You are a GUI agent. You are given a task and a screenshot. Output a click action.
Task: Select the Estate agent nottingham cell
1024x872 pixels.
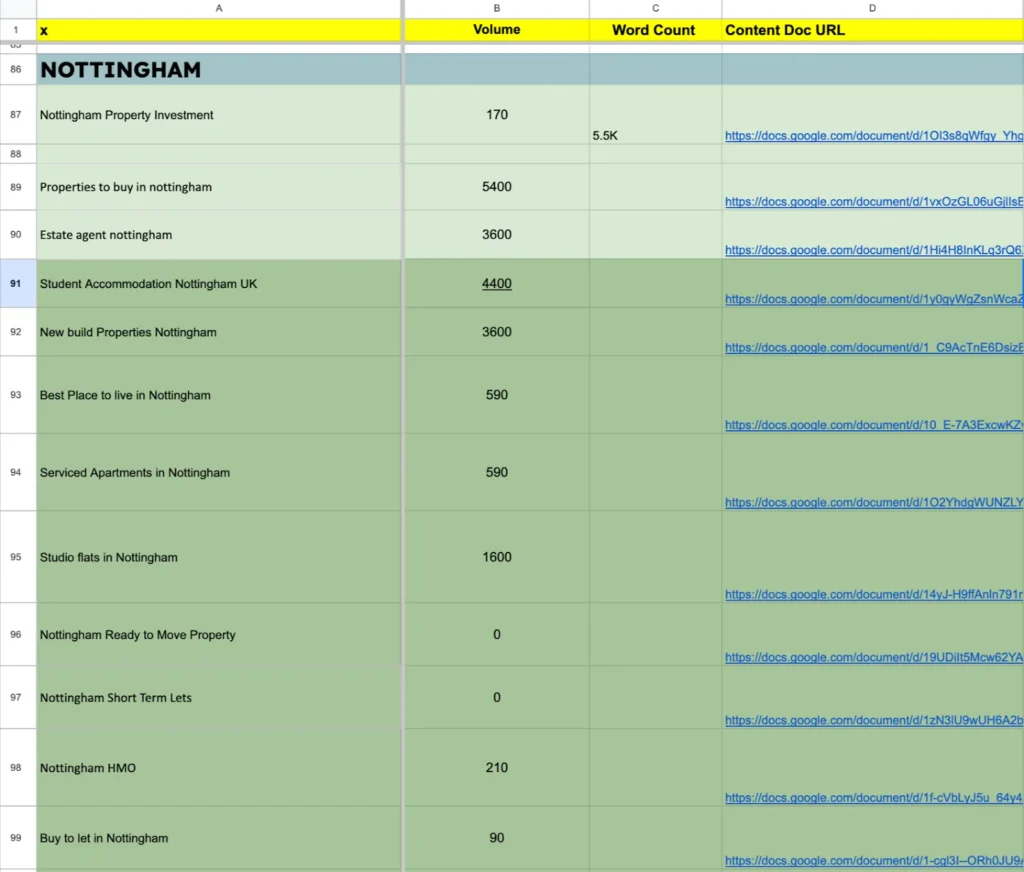point(219,234)
